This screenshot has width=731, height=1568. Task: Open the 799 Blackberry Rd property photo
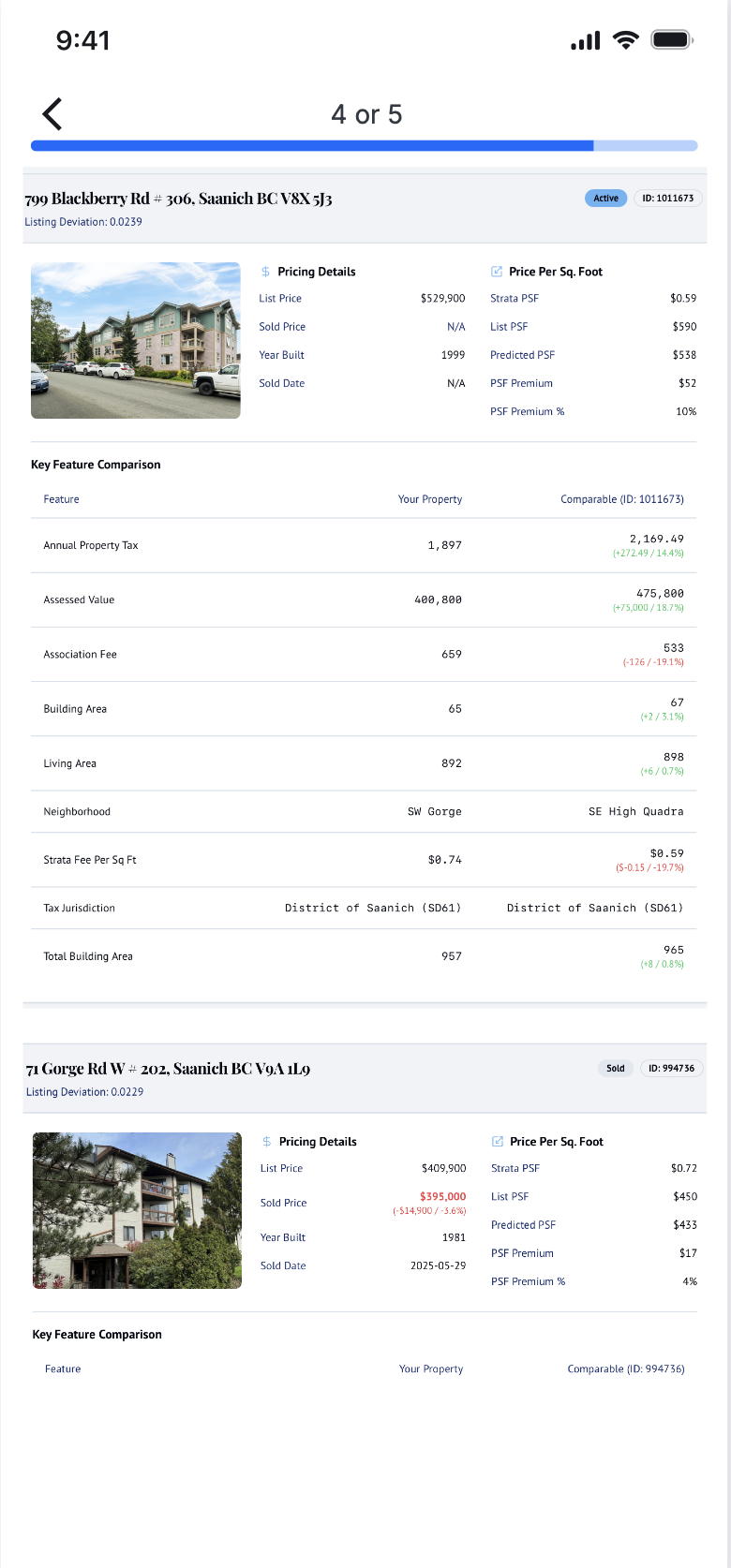136,340
